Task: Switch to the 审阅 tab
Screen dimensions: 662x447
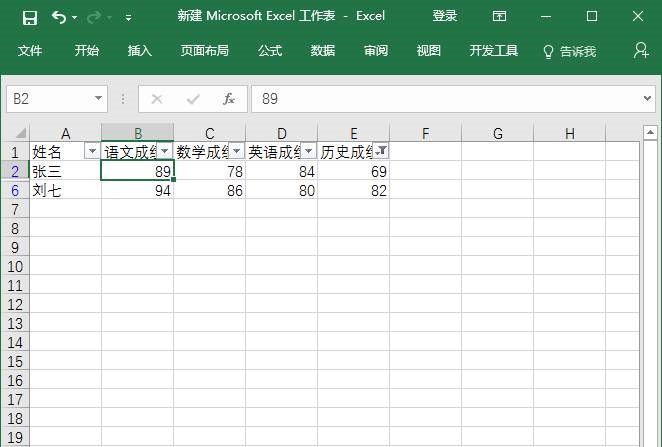Action: click(376, 51)
